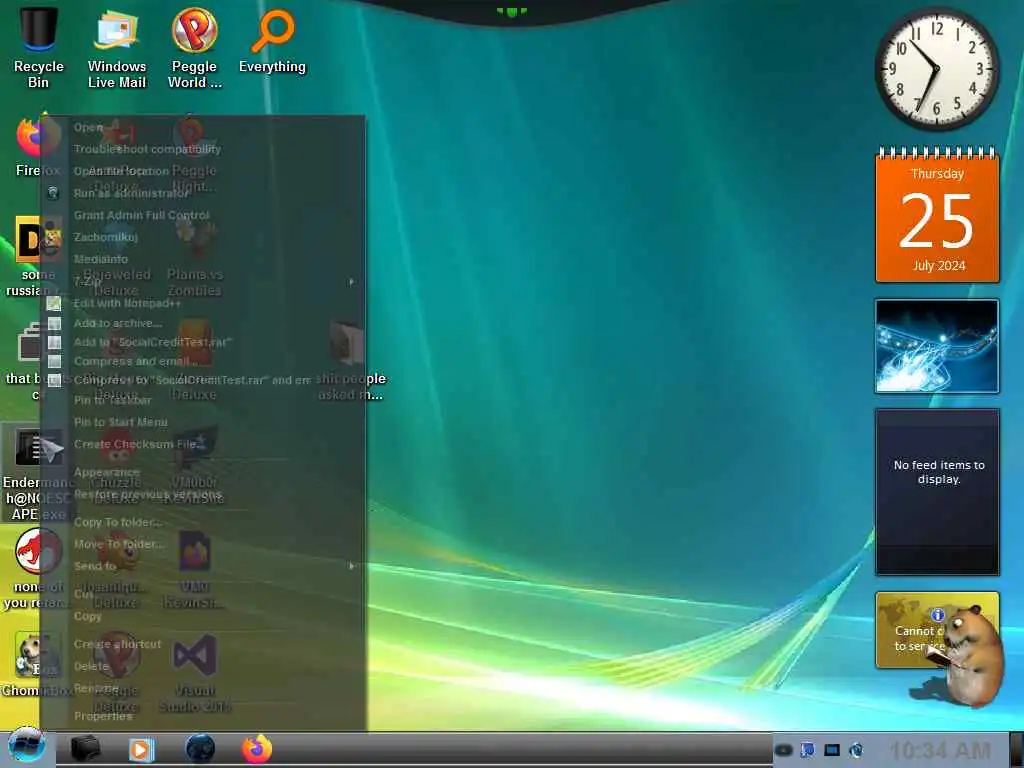Screen dimensions: 1024x768
Task: Choose Troubleshoot compatibility in context menu
Action: click(202, 149)
